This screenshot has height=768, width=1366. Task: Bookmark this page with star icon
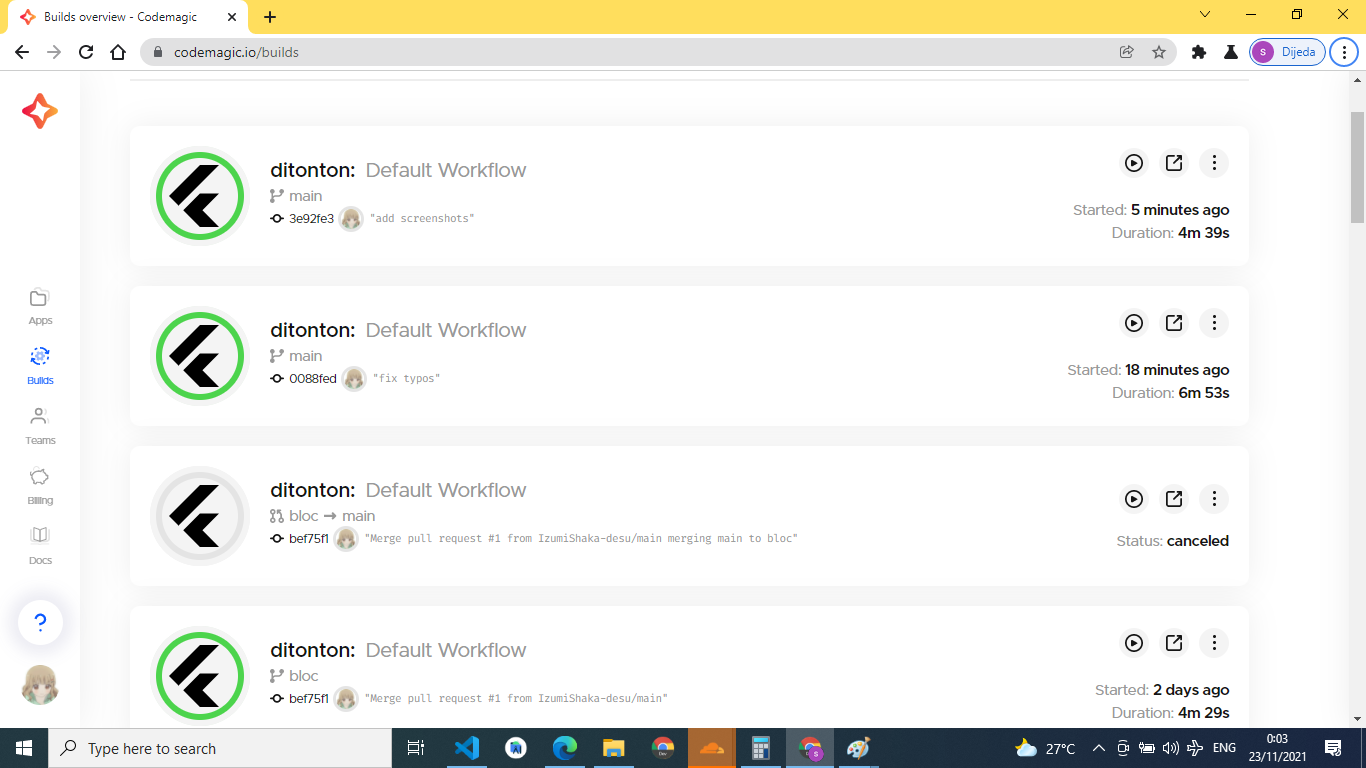[1159, 52]
